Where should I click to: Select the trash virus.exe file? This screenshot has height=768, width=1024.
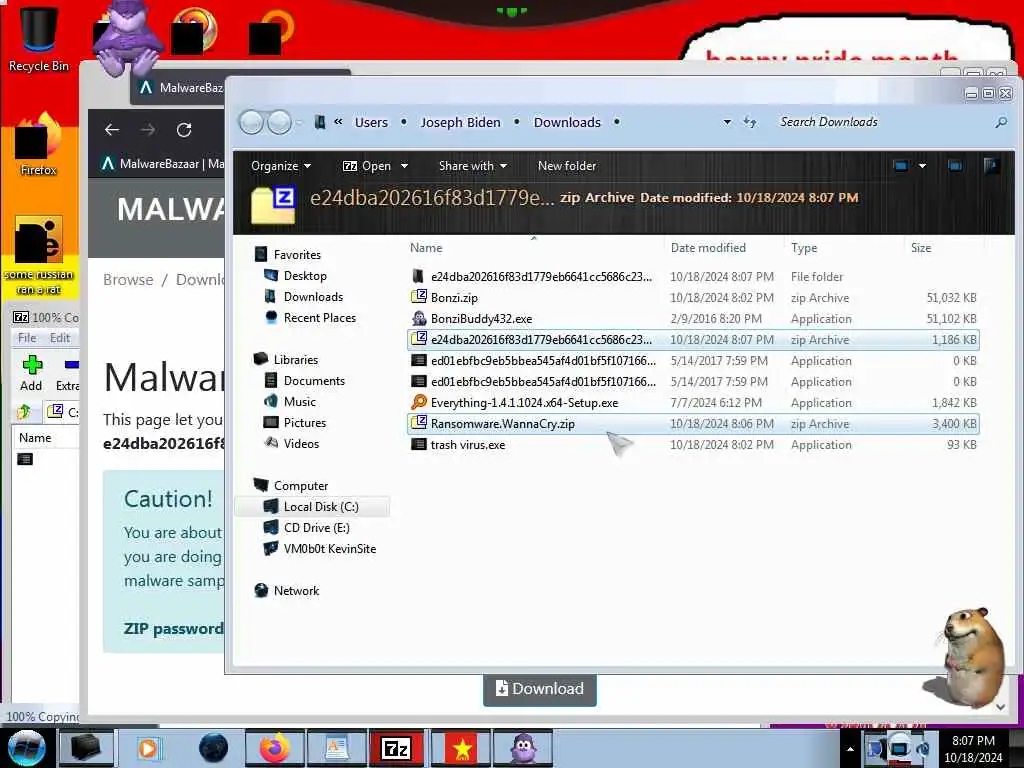click(x=693, y=445)
